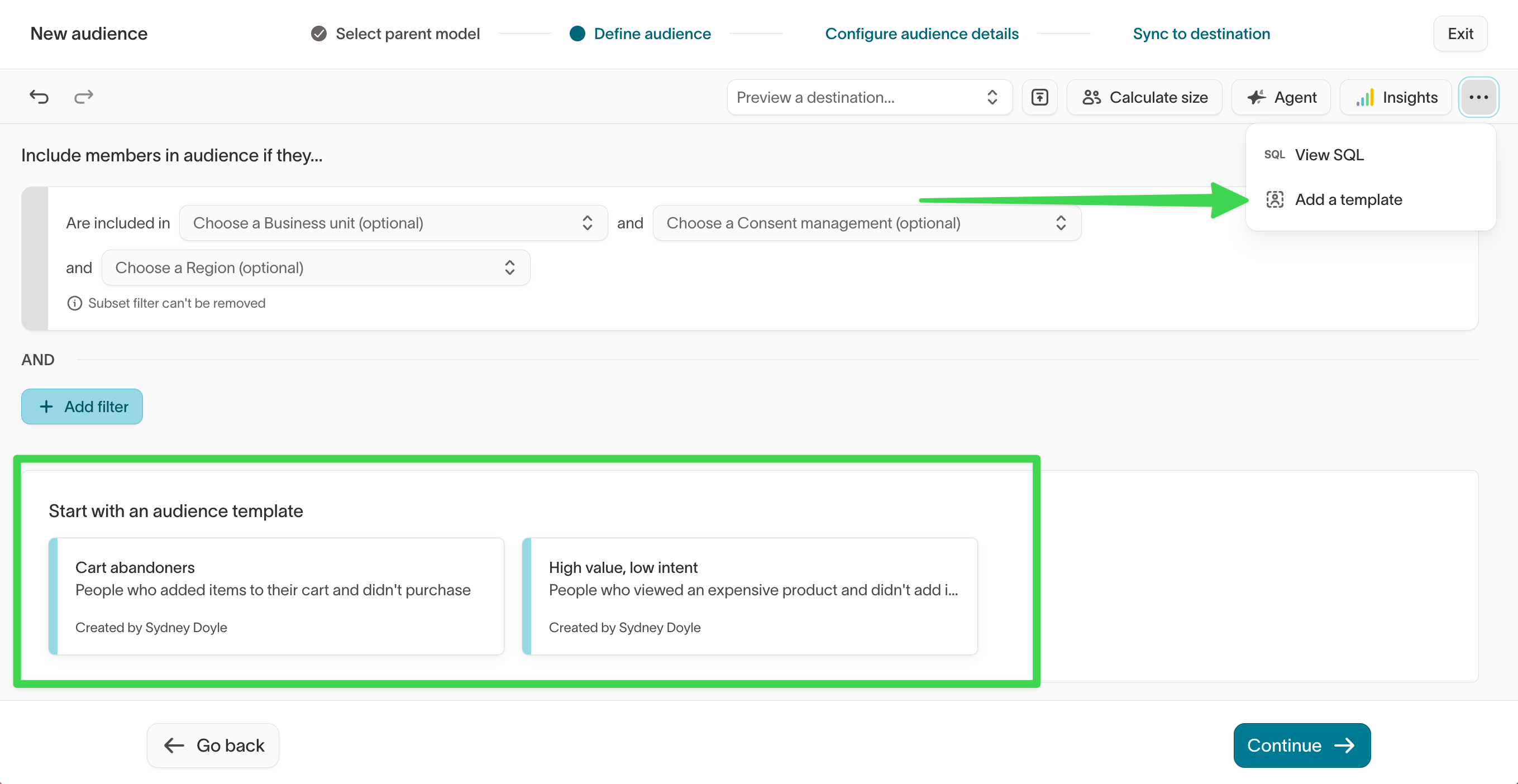Open Insights panel
1518x784 pixels.
1396,97
